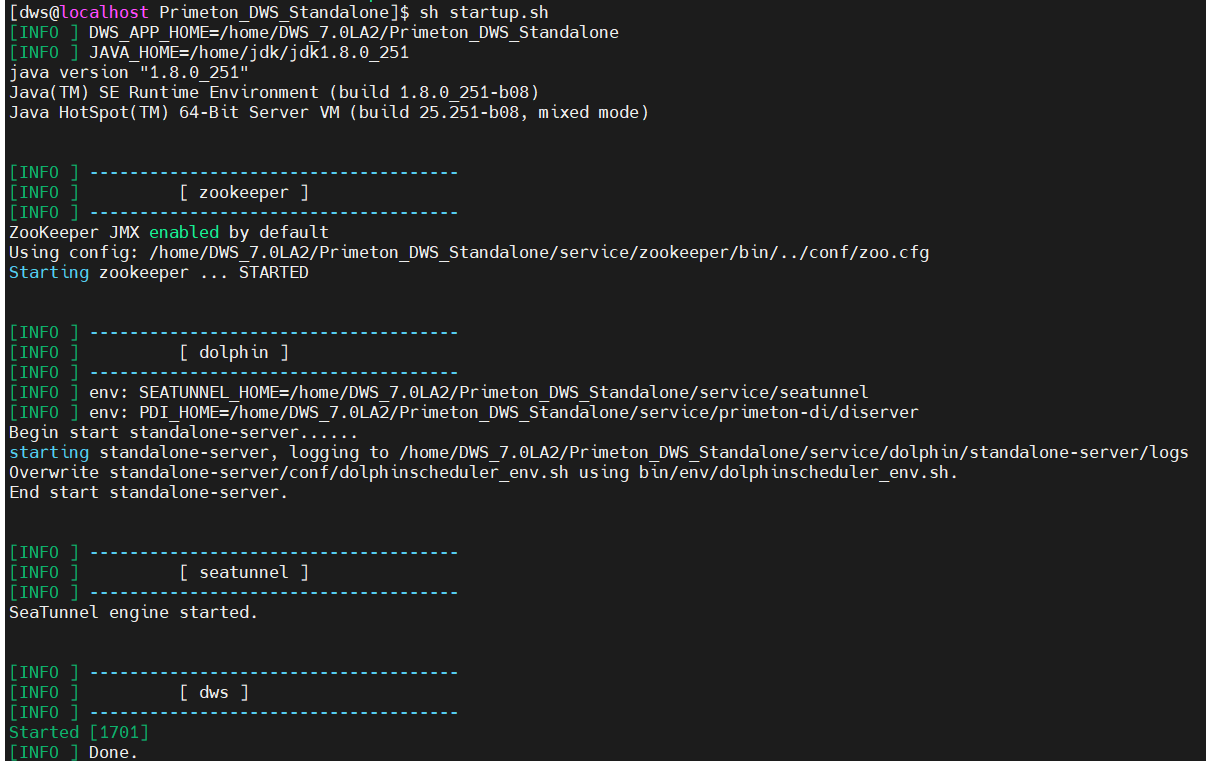
Task: Click the 'STARTED' zookeeper status text
Action: [273, 272]
